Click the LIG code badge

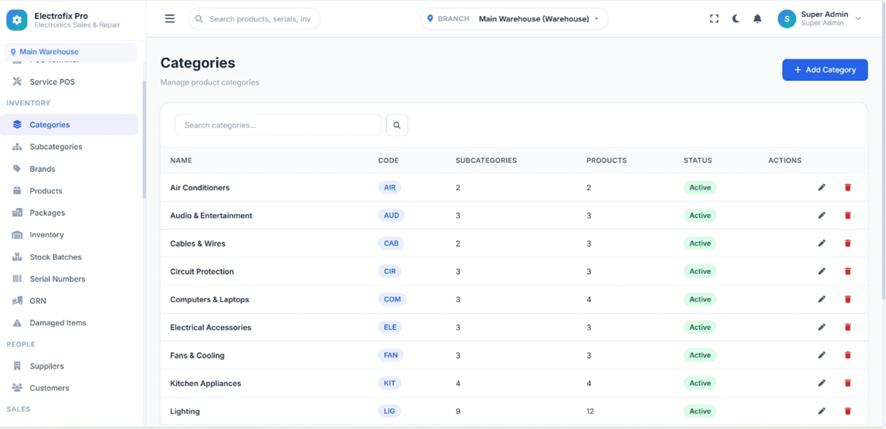389,411
